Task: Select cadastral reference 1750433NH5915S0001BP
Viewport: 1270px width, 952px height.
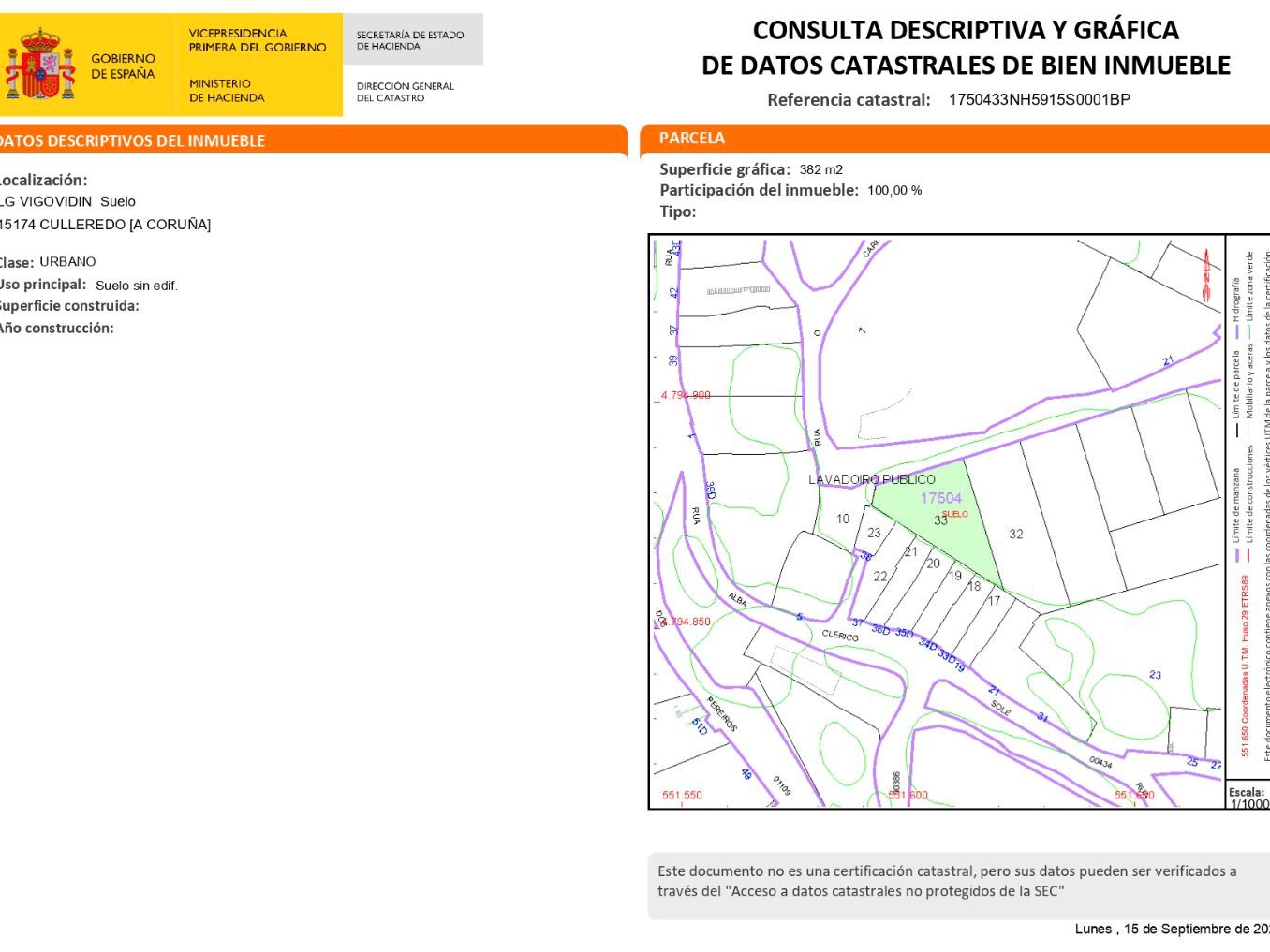Action: pos(1040,100)
